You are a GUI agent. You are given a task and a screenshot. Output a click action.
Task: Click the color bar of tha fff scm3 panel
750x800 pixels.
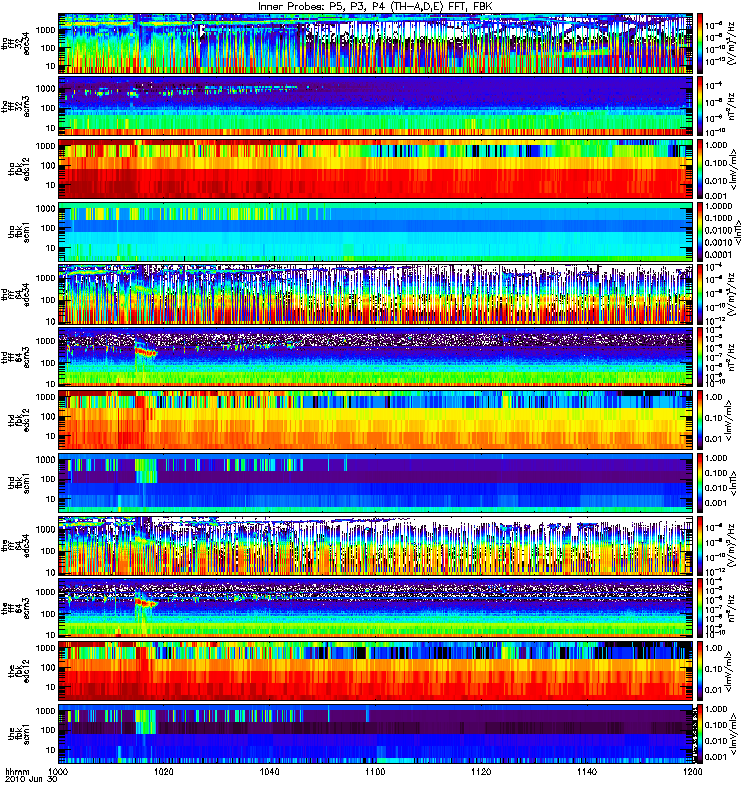pyautogui.click(x=699, y=106)
